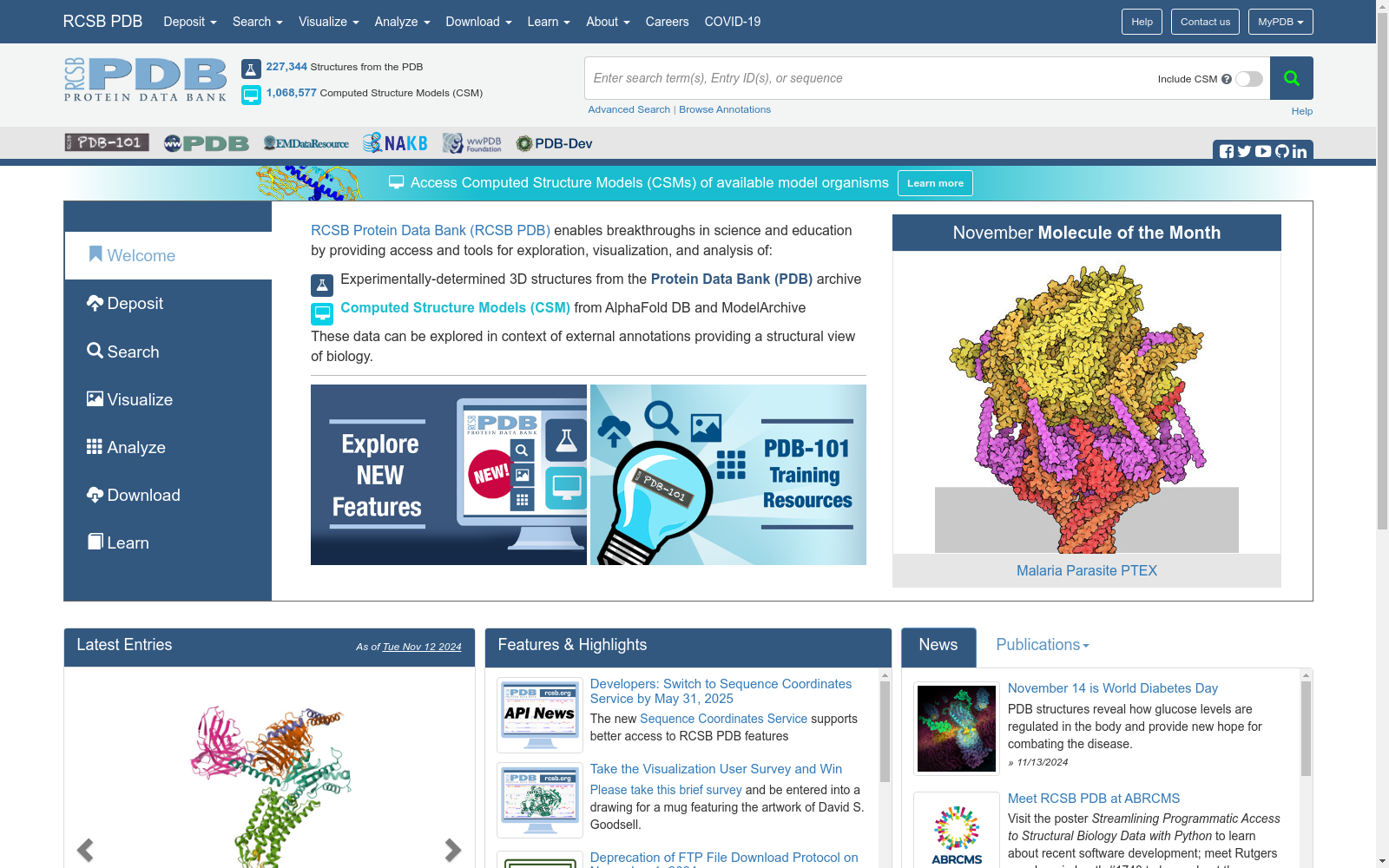Viewport: 1389px width, 868px height.
Task: Expand the Download menu in top navbar
Action: 478,22
